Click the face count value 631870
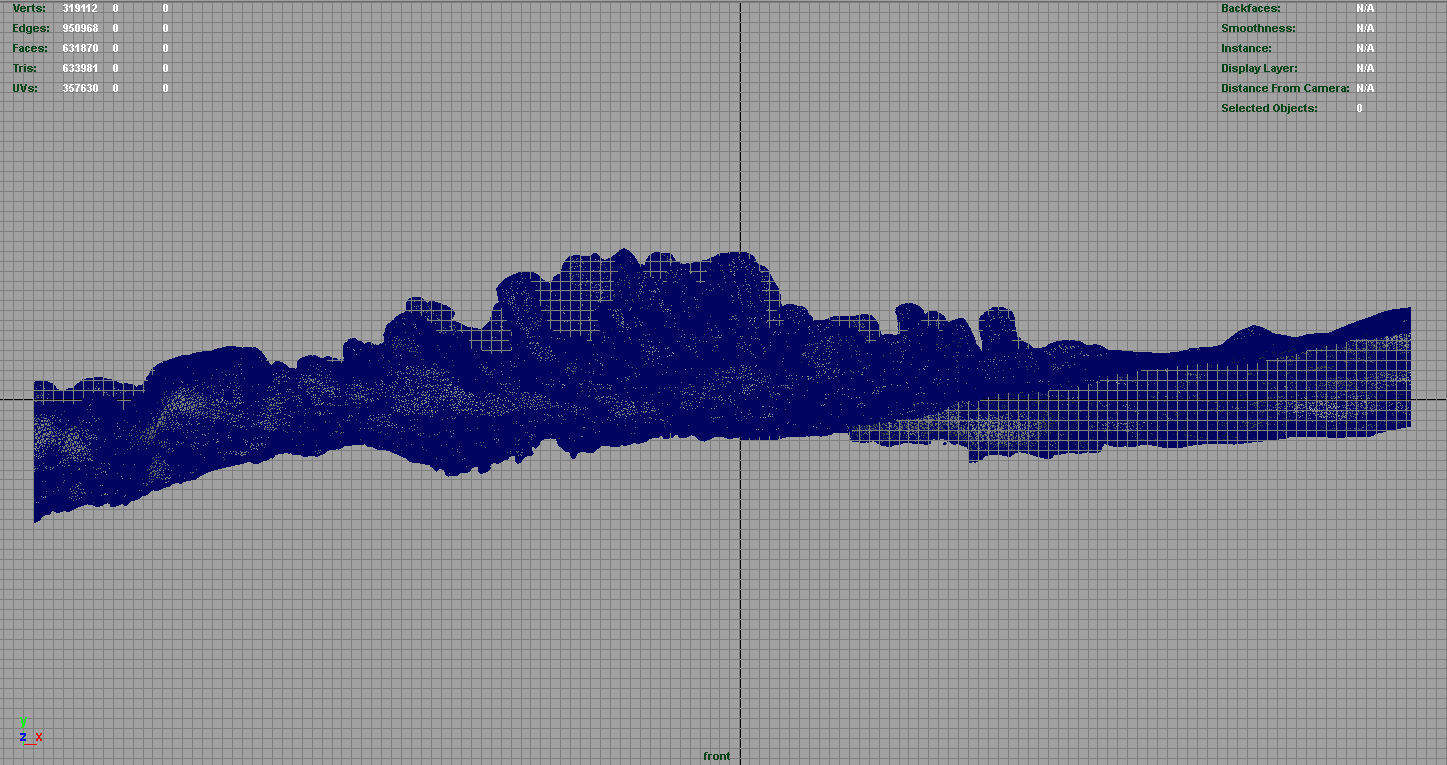Screen dimensions: 1447x765 80,48
